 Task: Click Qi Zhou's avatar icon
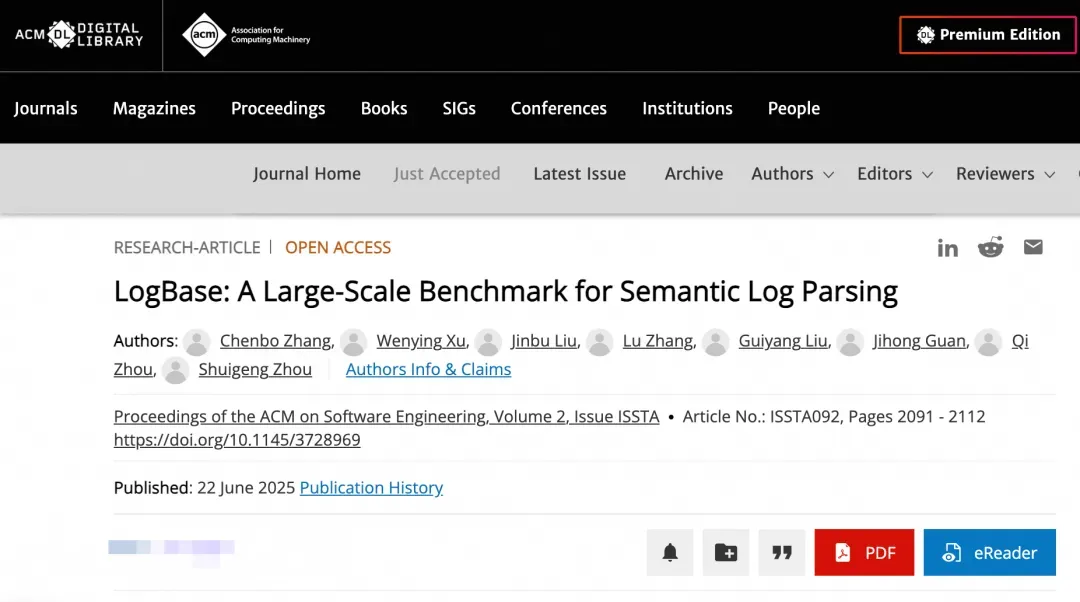[x=988, y=342]
